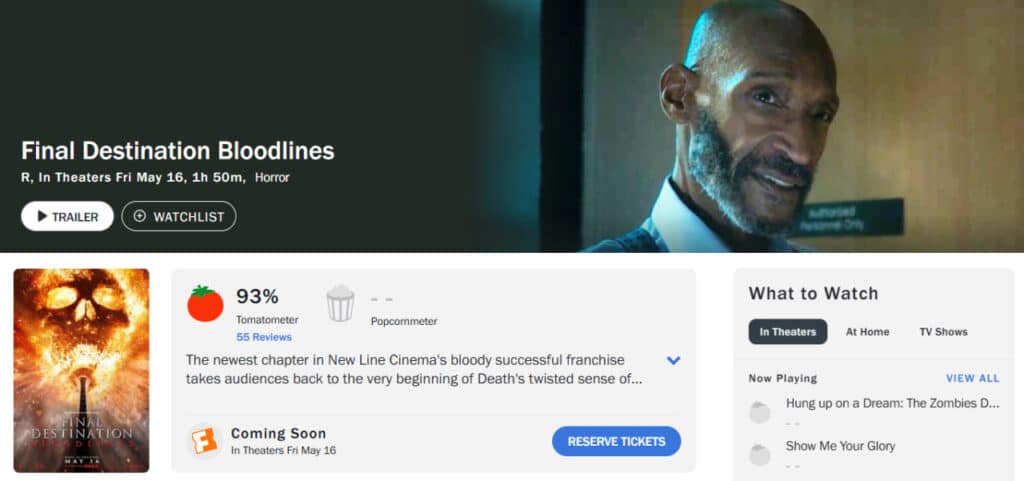The image size is (1024, 481).
Task: Click the Final Destination Bloodlines poster thumbnail
Action: coord(81,370)
